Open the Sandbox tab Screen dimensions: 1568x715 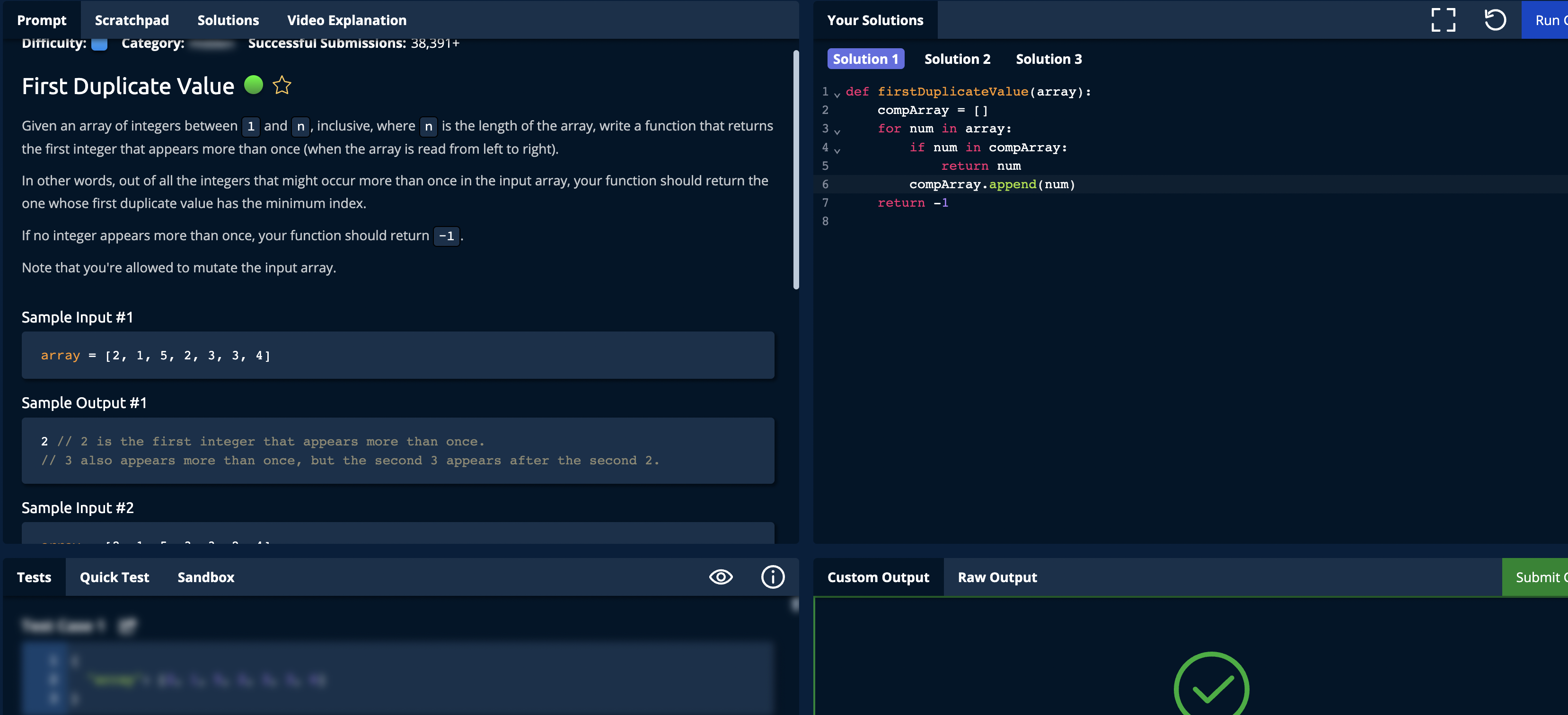206,577
